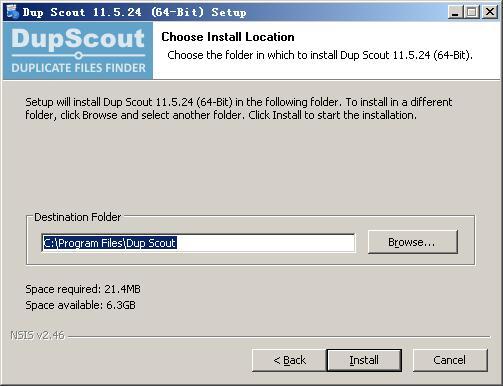Close the setup window

coord(490,12)
